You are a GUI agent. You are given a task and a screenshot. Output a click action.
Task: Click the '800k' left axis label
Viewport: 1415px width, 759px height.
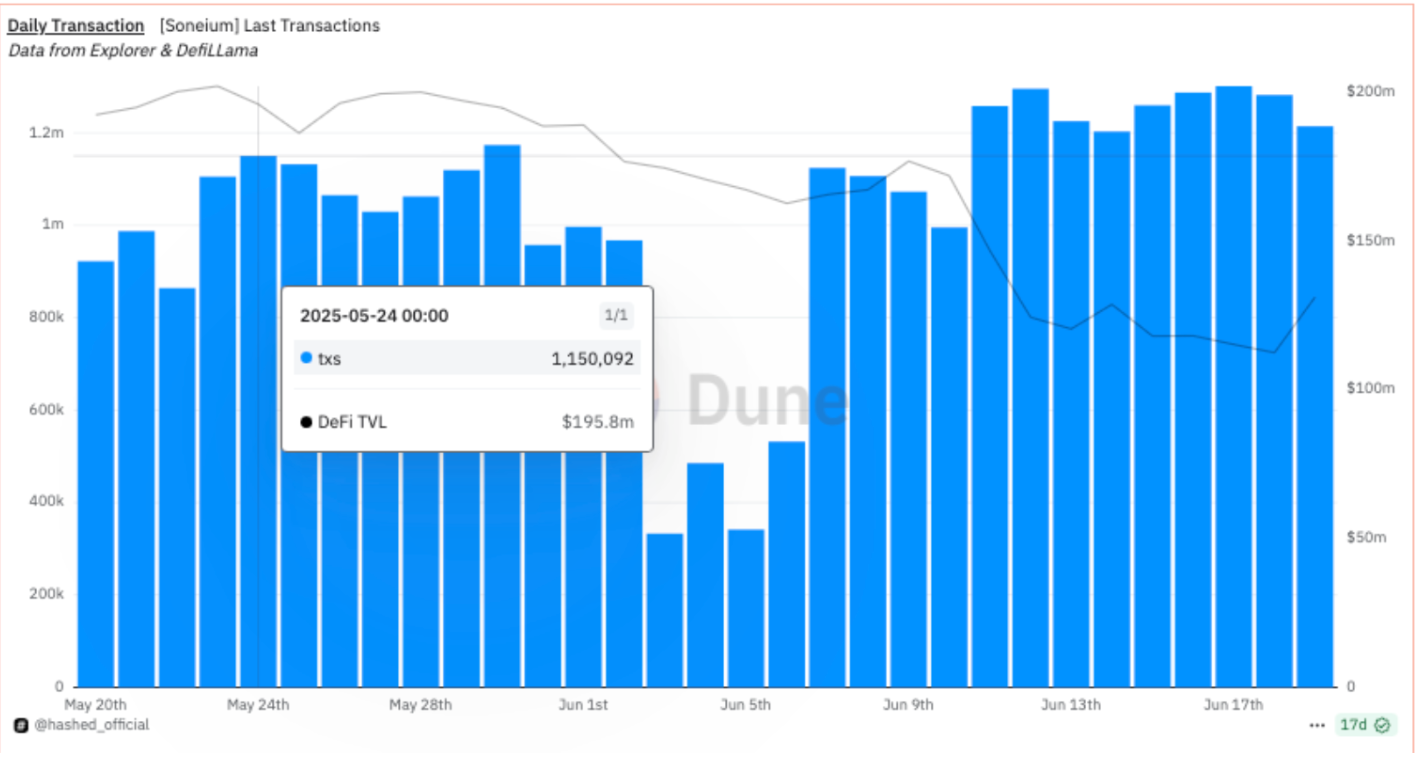coord(47,317)
